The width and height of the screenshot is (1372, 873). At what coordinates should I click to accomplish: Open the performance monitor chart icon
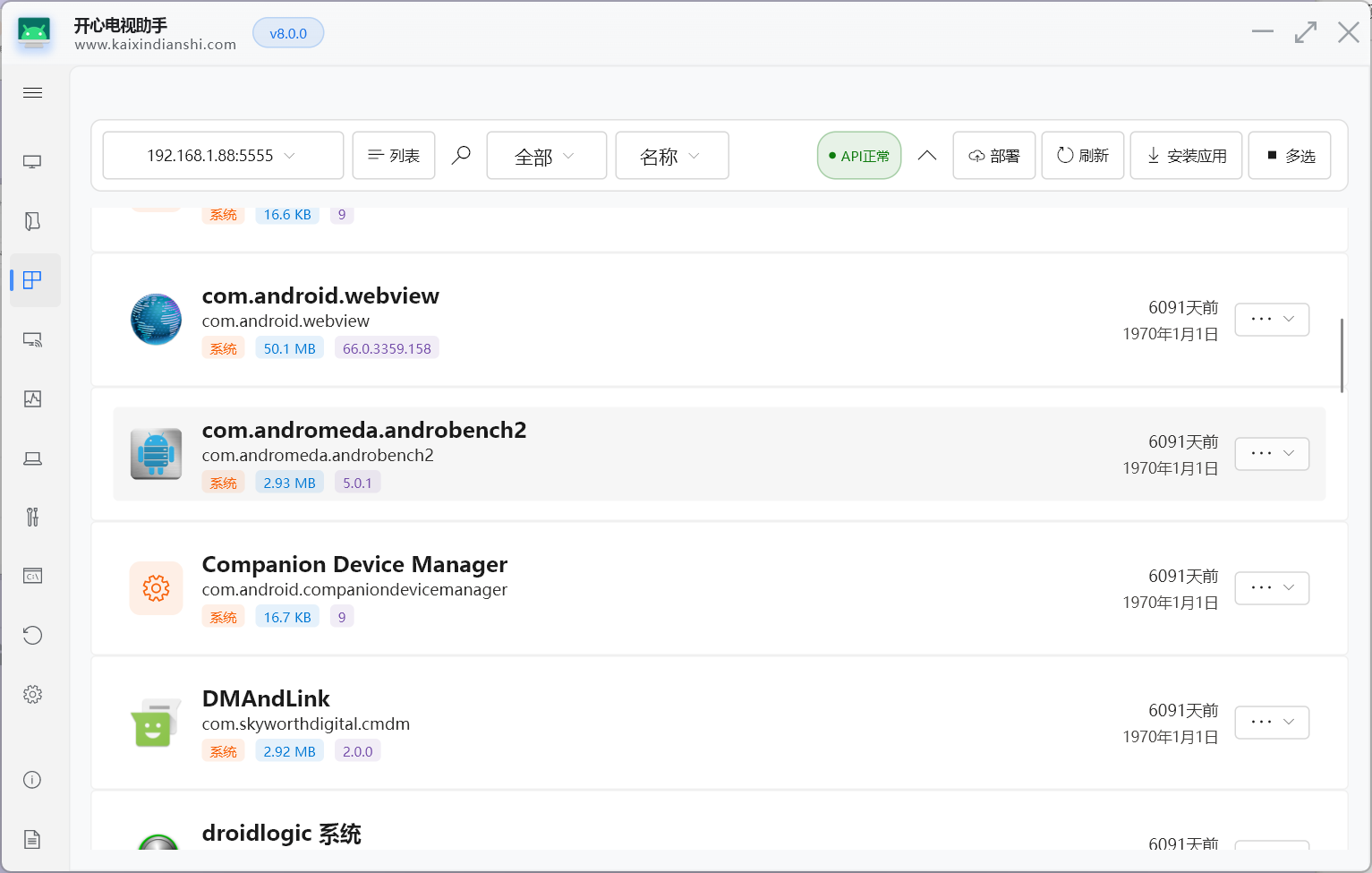32,399
